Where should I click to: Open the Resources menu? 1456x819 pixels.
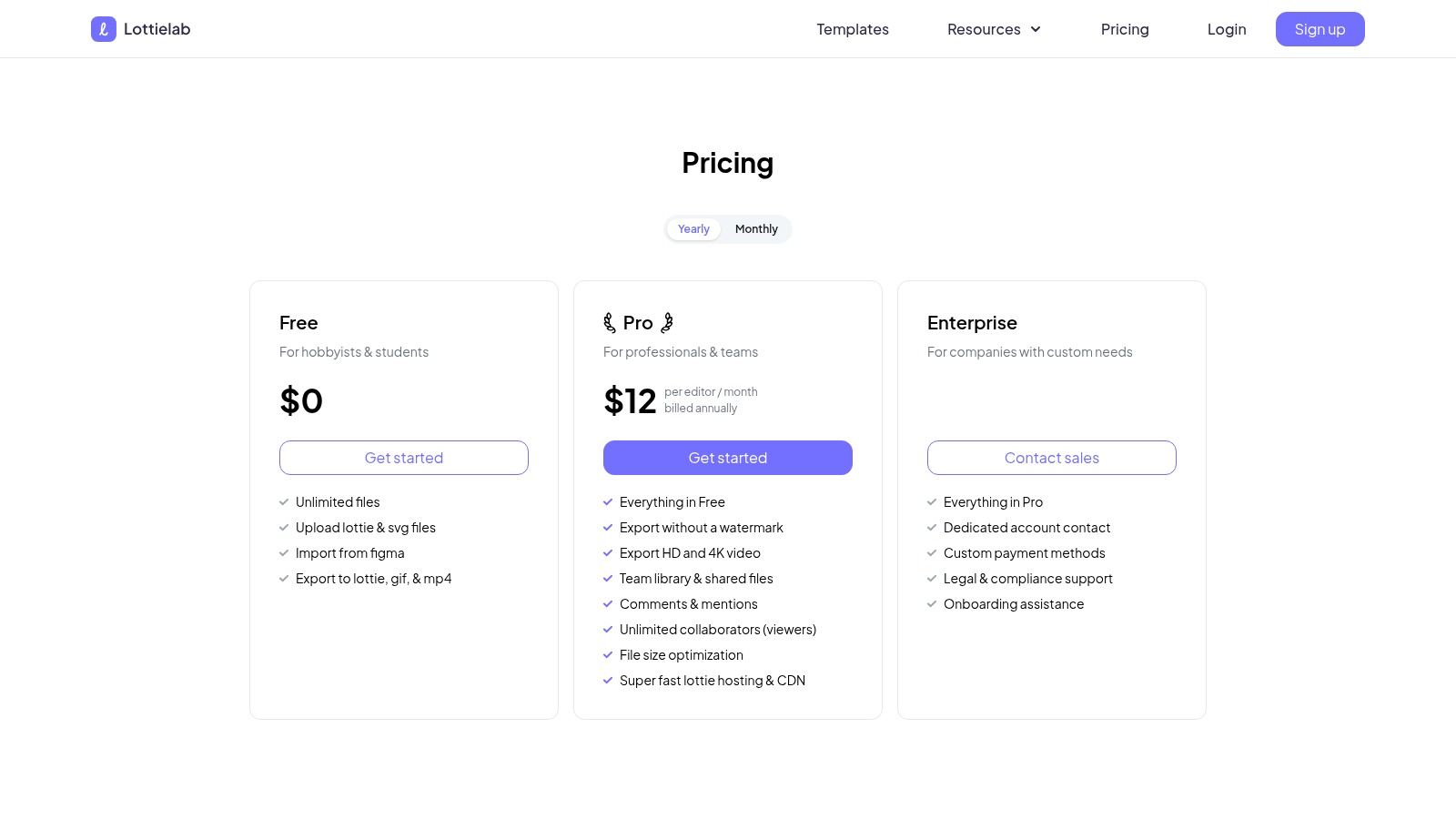tap(984, 29)
